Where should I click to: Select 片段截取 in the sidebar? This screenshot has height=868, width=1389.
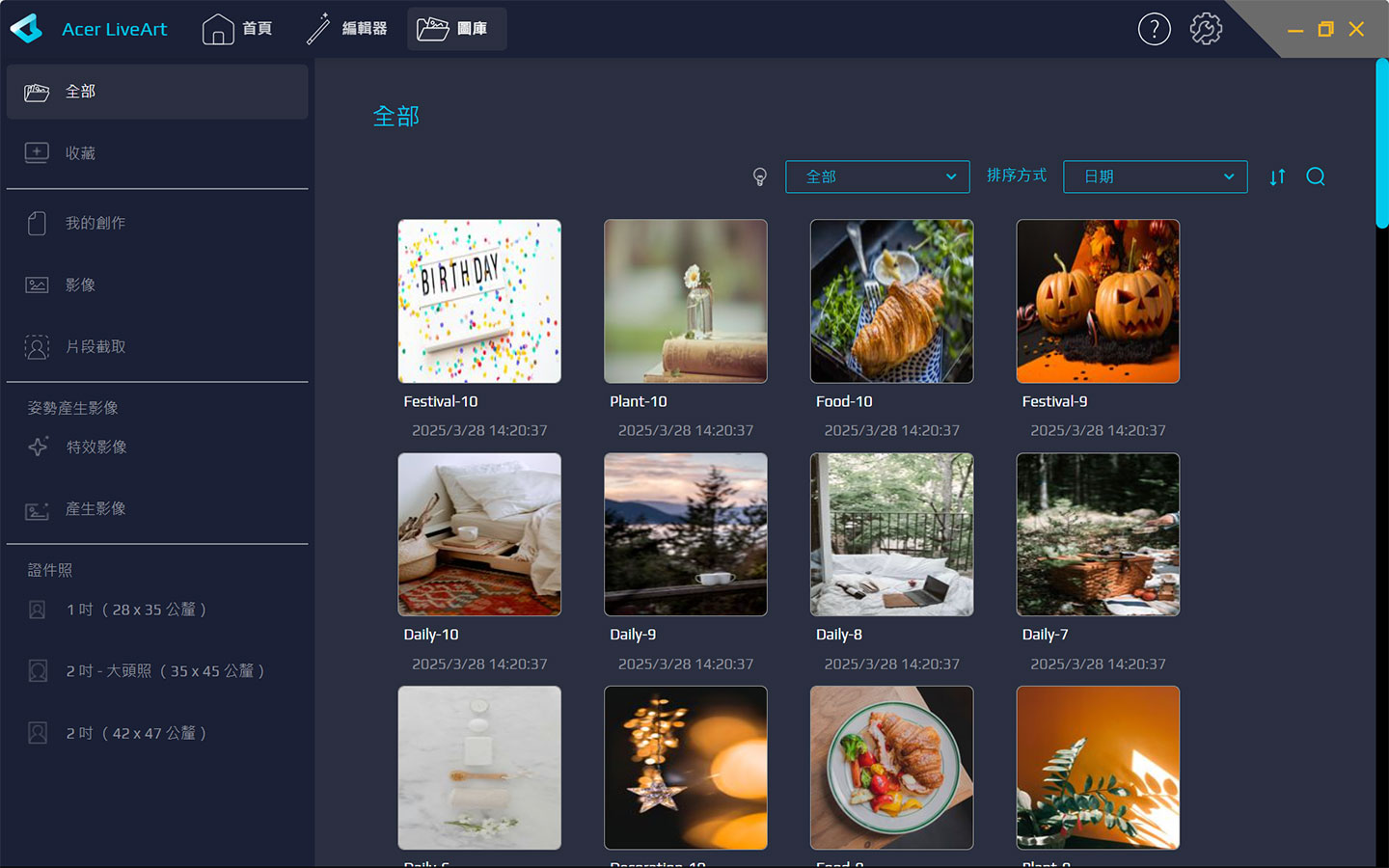point(95,346)
